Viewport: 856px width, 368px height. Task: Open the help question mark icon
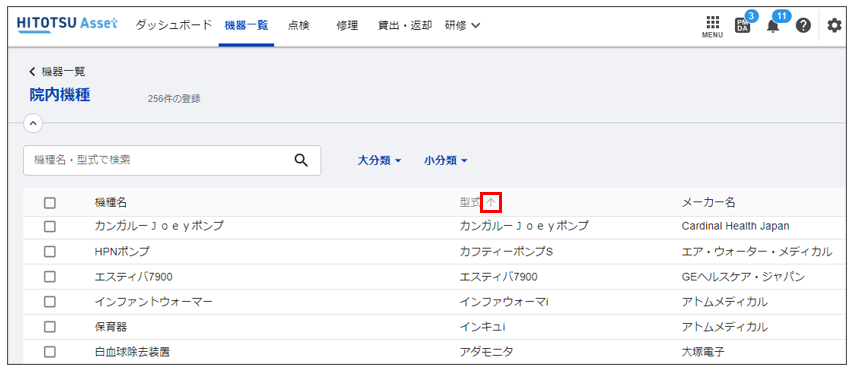[803, 26]
